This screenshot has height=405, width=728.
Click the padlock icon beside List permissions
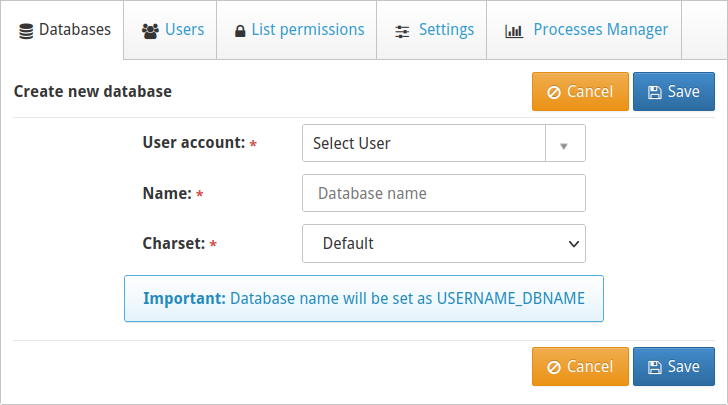point(240,31)
